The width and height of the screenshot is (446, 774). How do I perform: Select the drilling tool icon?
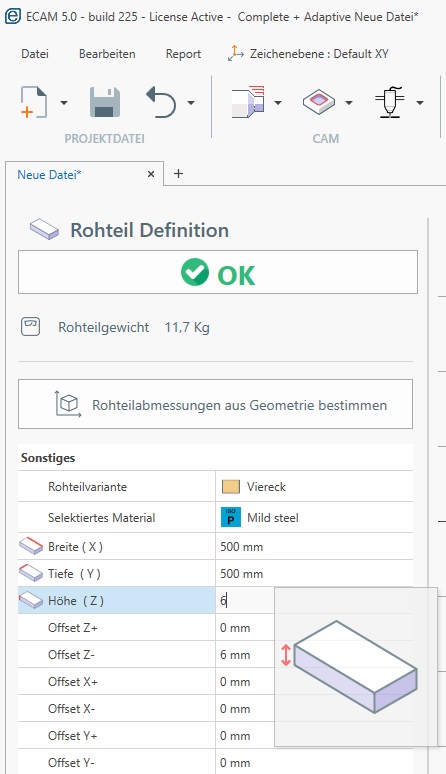coord(390,102)
